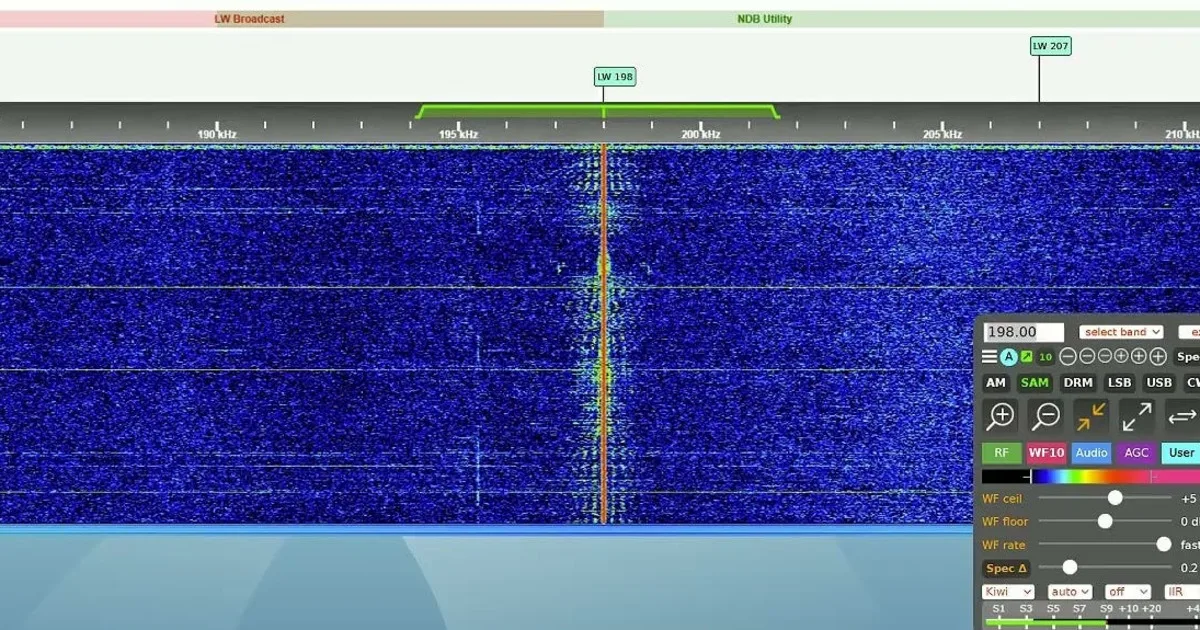Zoom out using the magnifier minus icon
The width and height of the screenshot is (1200, 630).
tap(1046, 415)
